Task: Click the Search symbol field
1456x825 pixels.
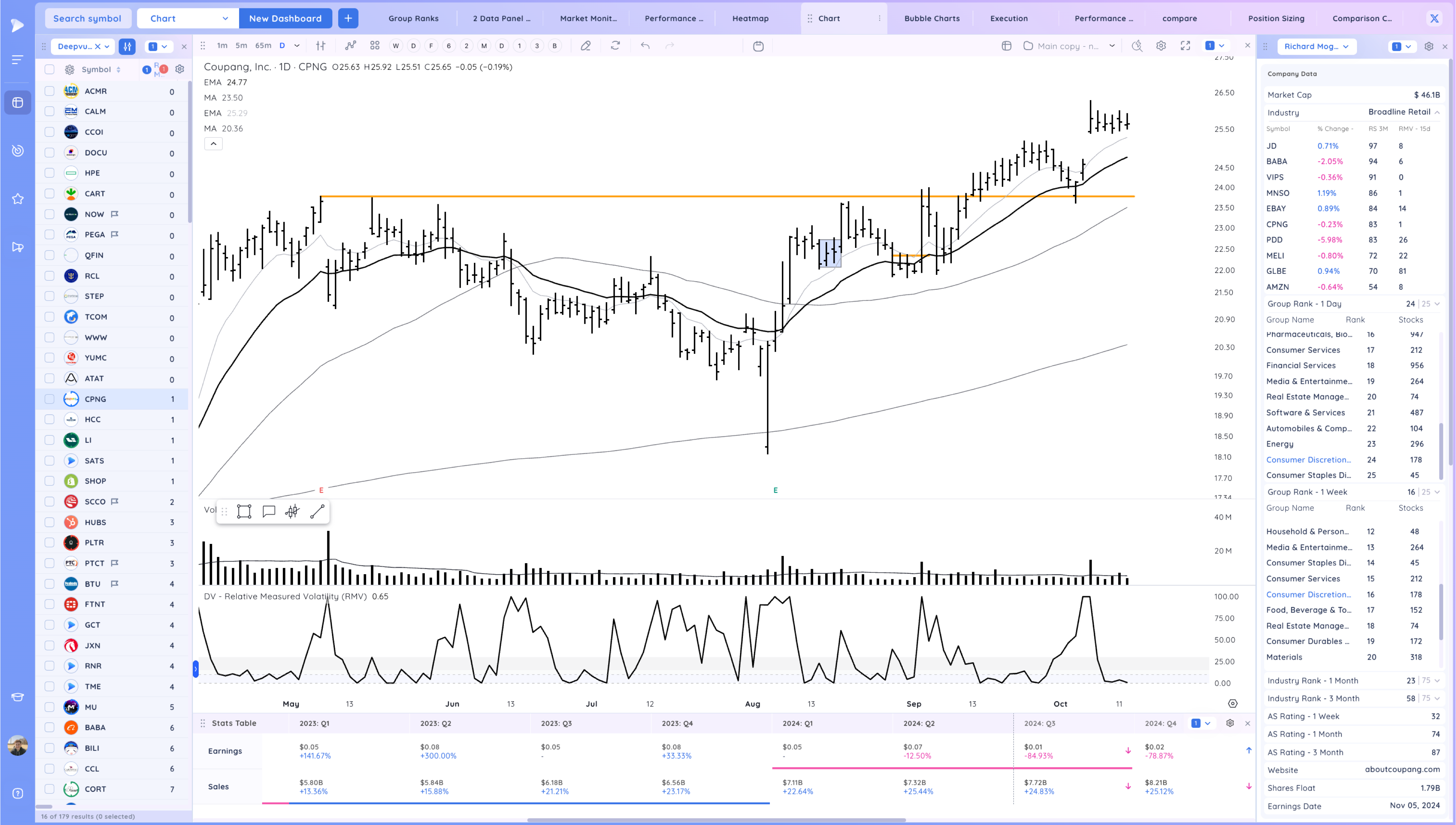Action: (x=87, y=18)
